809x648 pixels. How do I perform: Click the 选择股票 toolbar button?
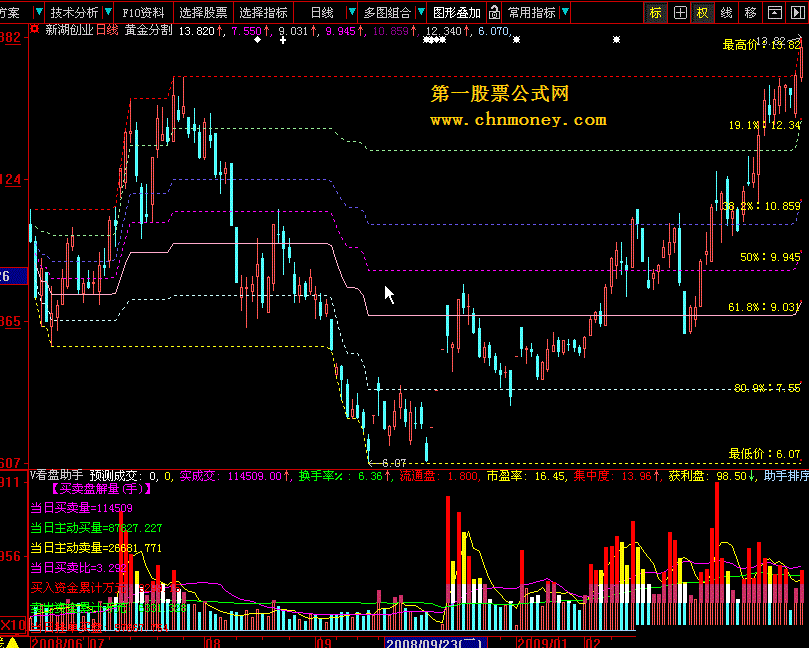(203, 12)
